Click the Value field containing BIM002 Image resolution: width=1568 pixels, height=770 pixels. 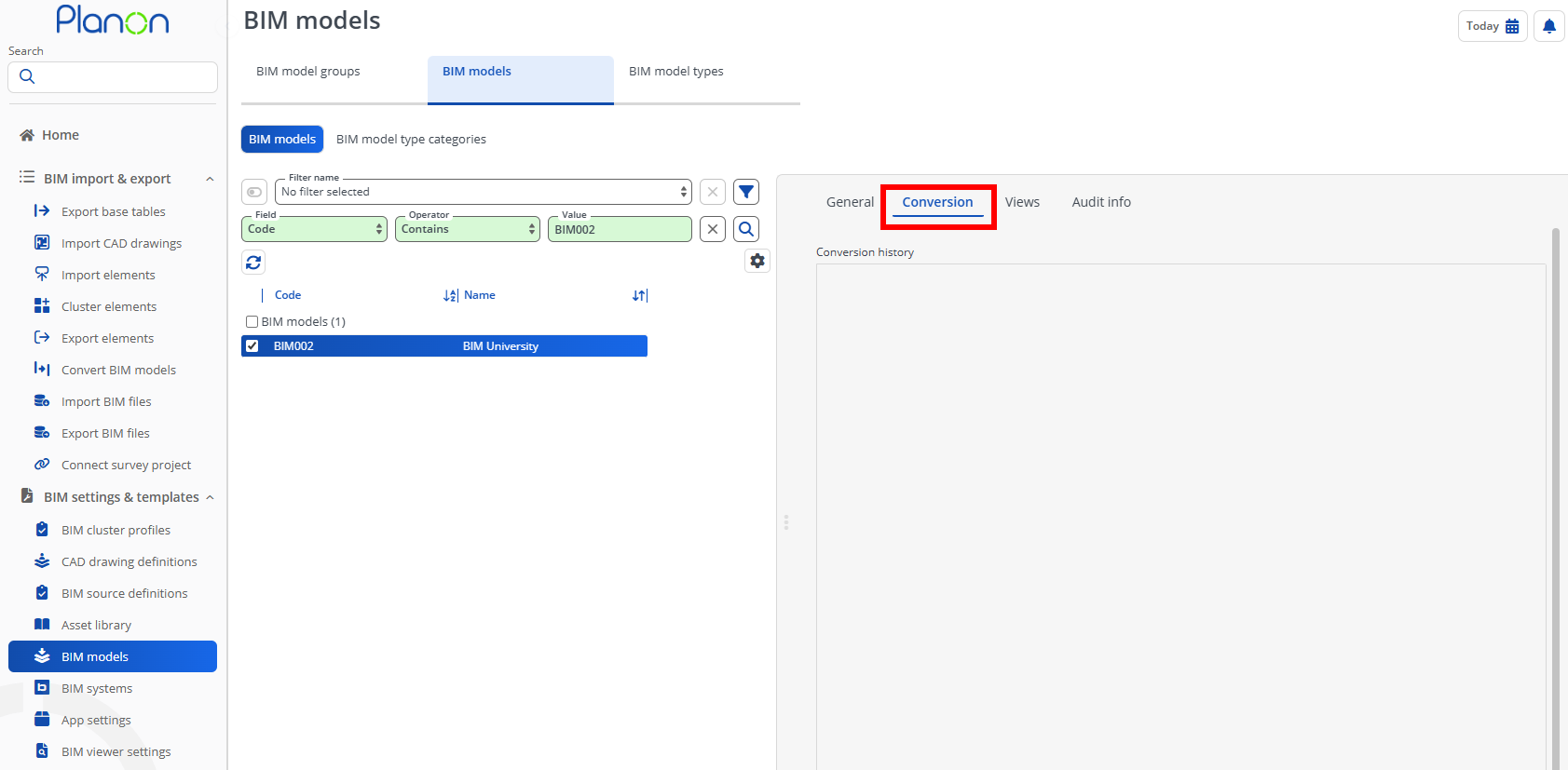620,229
